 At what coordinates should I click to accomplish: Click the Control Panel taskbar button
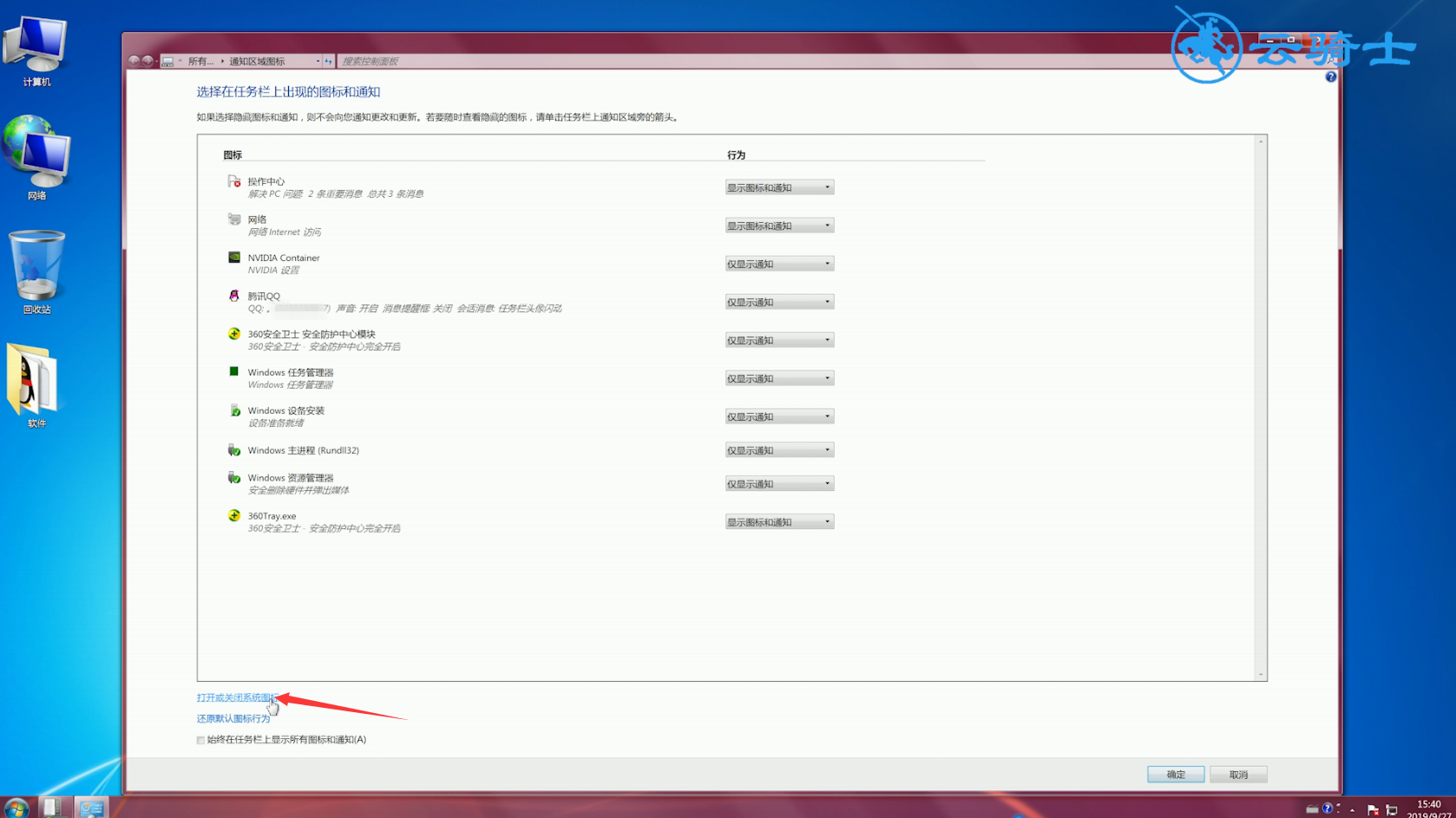(x=90, y=808)
